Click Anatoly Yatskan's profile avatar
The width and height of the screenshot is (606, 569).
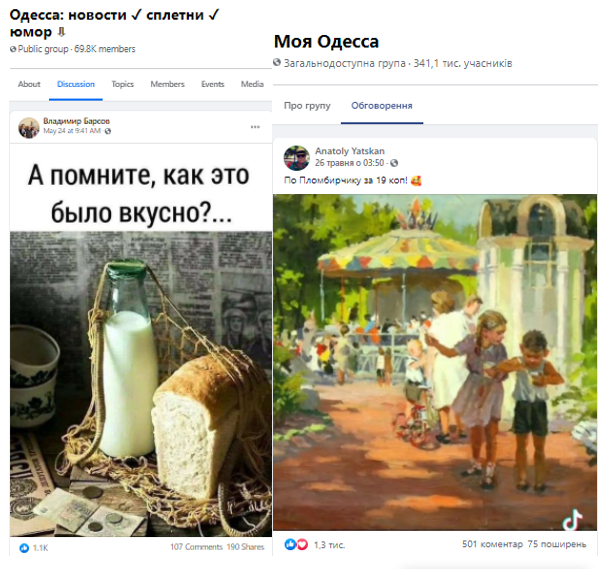tap(297, 158)
